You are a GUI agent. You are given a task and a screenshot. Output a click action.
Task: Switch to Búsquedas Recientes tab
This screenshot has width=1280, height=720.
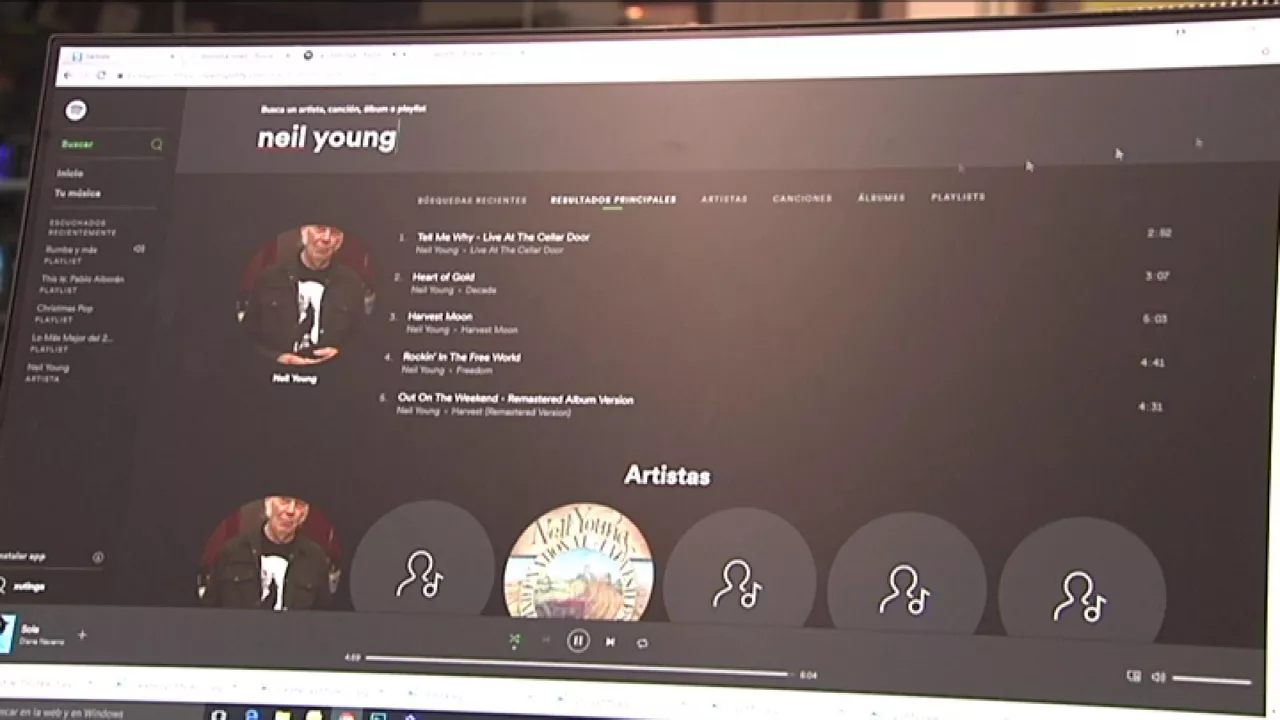[x=471, y=200]
